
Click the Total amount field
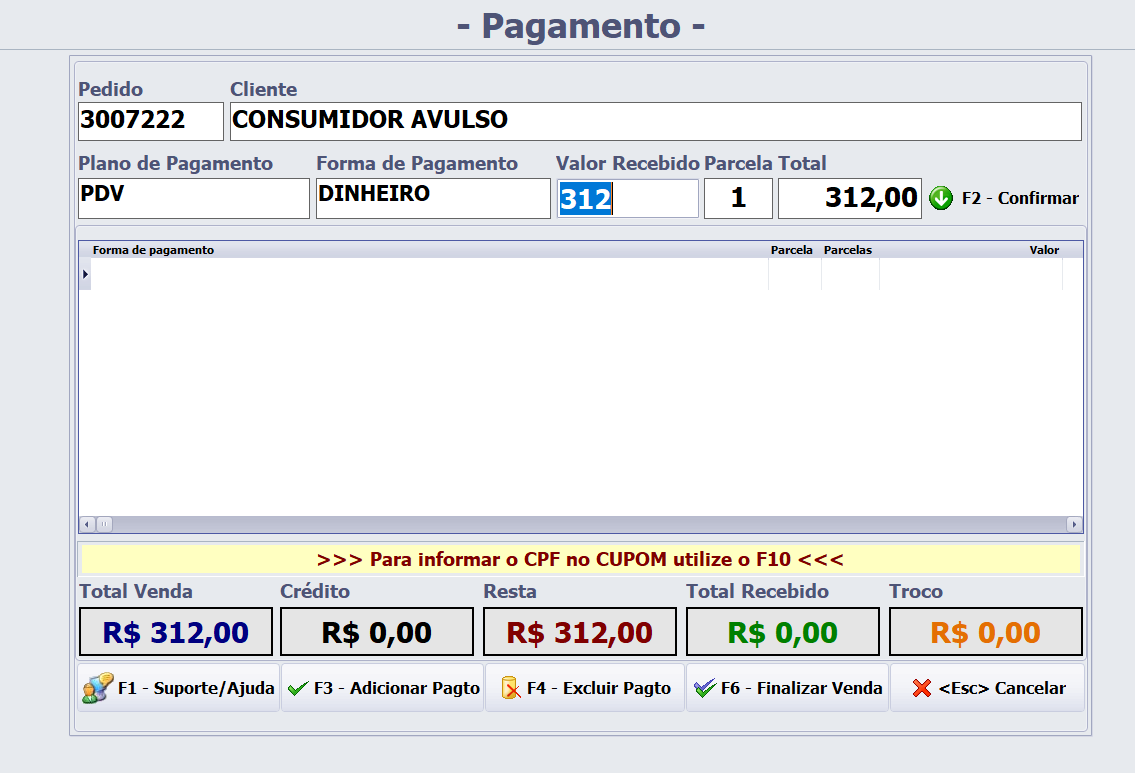tap(849, 198)
